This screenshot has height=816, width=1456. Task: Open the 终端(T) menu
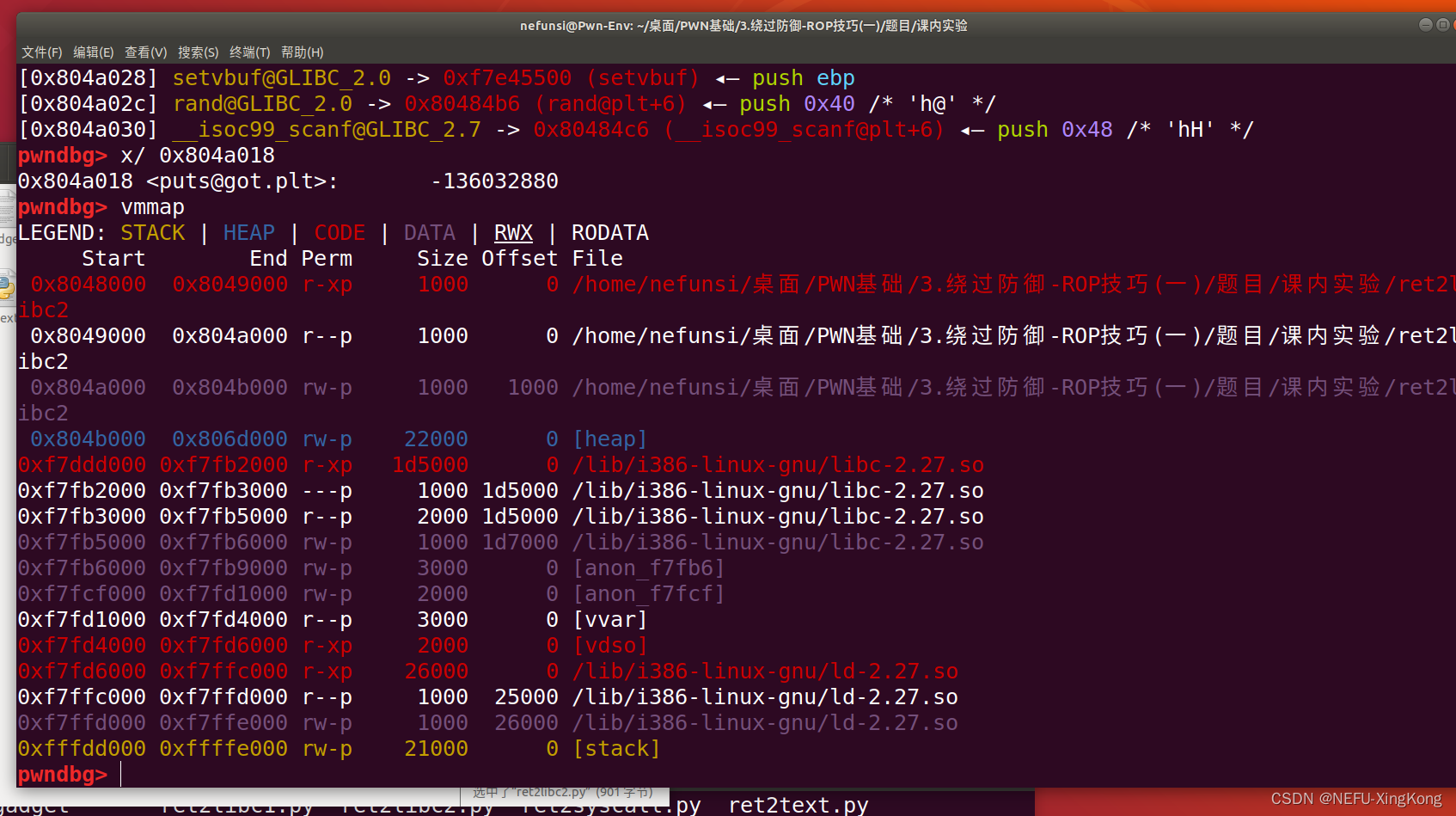pos(249,52)
